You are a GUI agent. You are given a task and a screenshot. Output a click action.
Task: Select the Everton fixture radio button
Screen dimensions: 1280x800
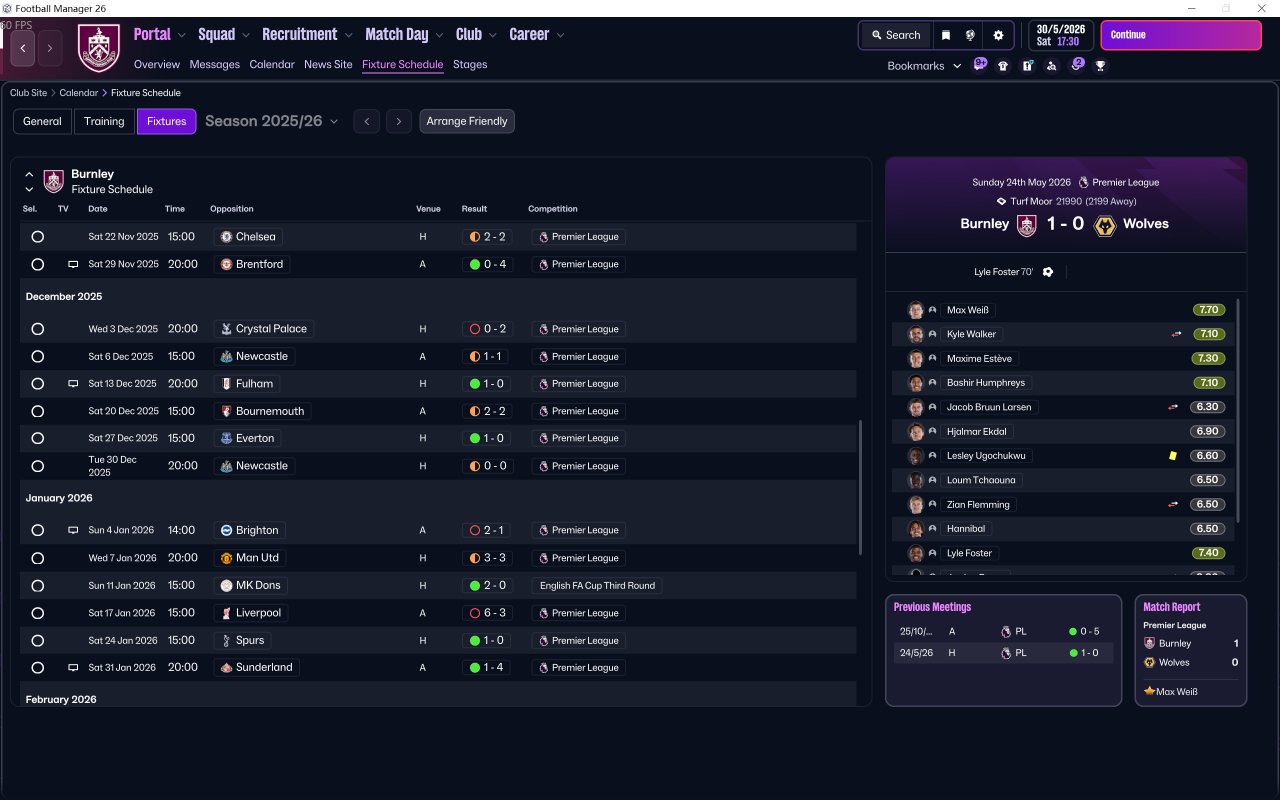tap(38, 438)
